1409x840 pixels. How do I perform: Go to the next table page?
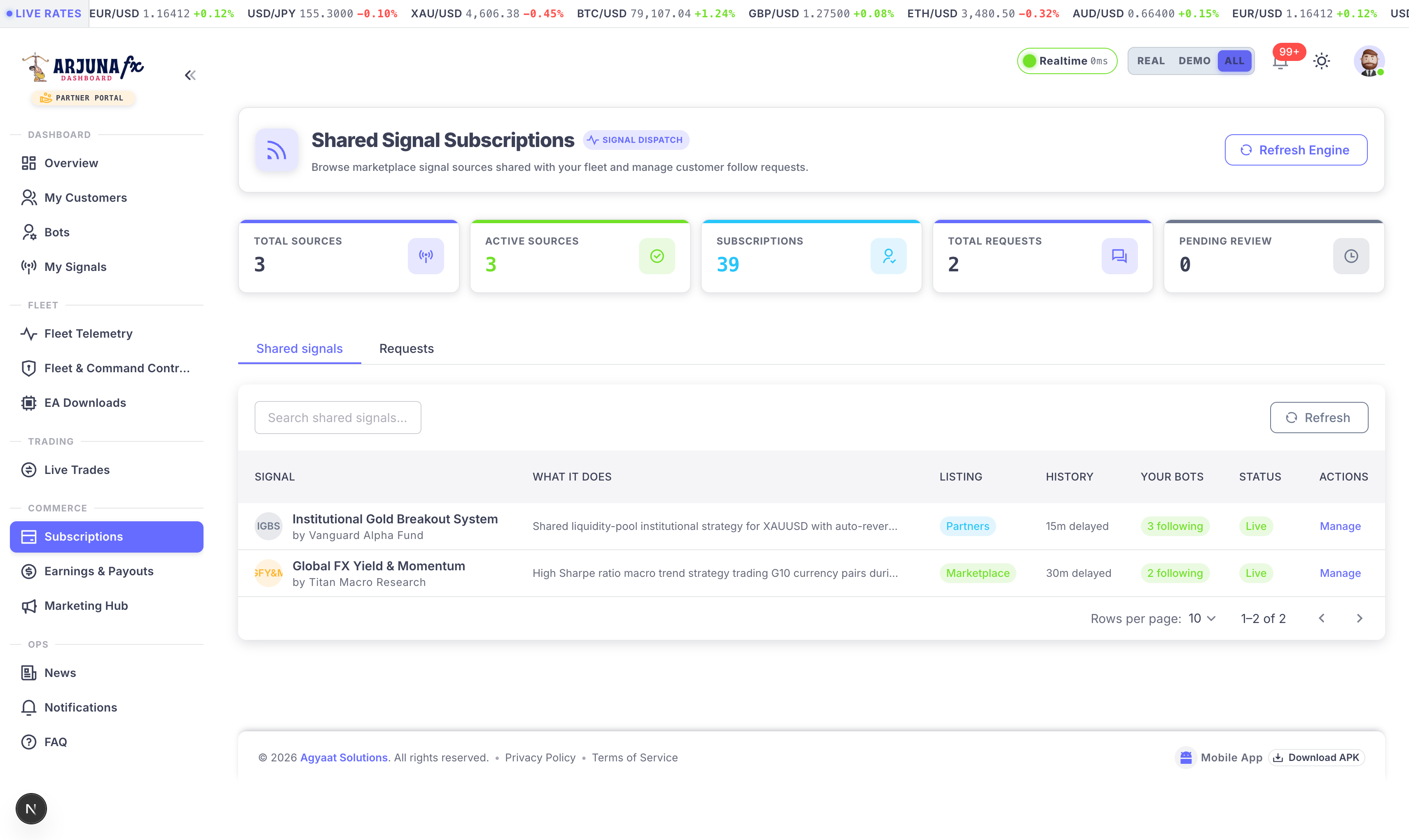pyautogui.click(x=1359, y=619)
